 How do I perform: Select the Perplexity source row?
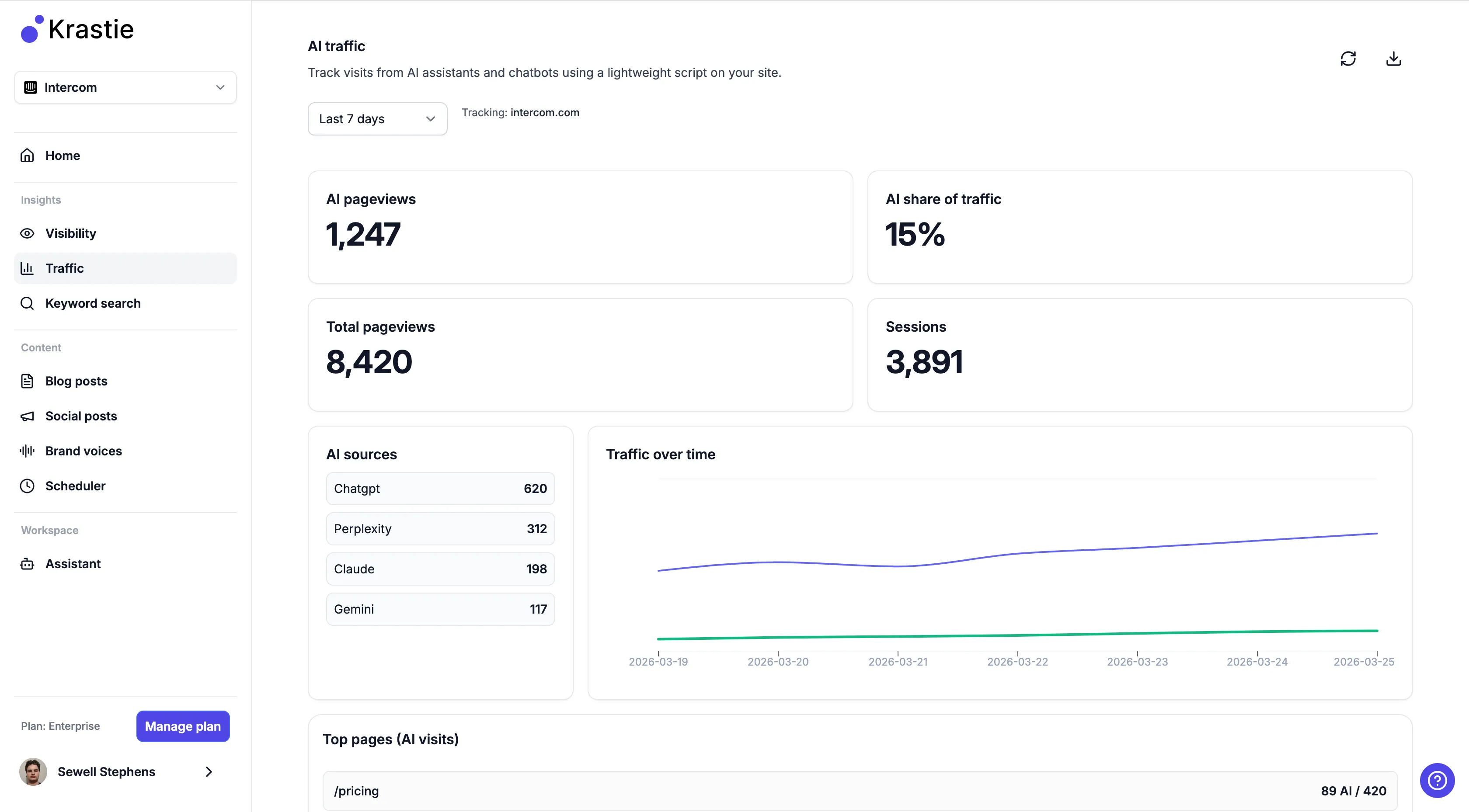pyautogui.click(x=440, y=529)
